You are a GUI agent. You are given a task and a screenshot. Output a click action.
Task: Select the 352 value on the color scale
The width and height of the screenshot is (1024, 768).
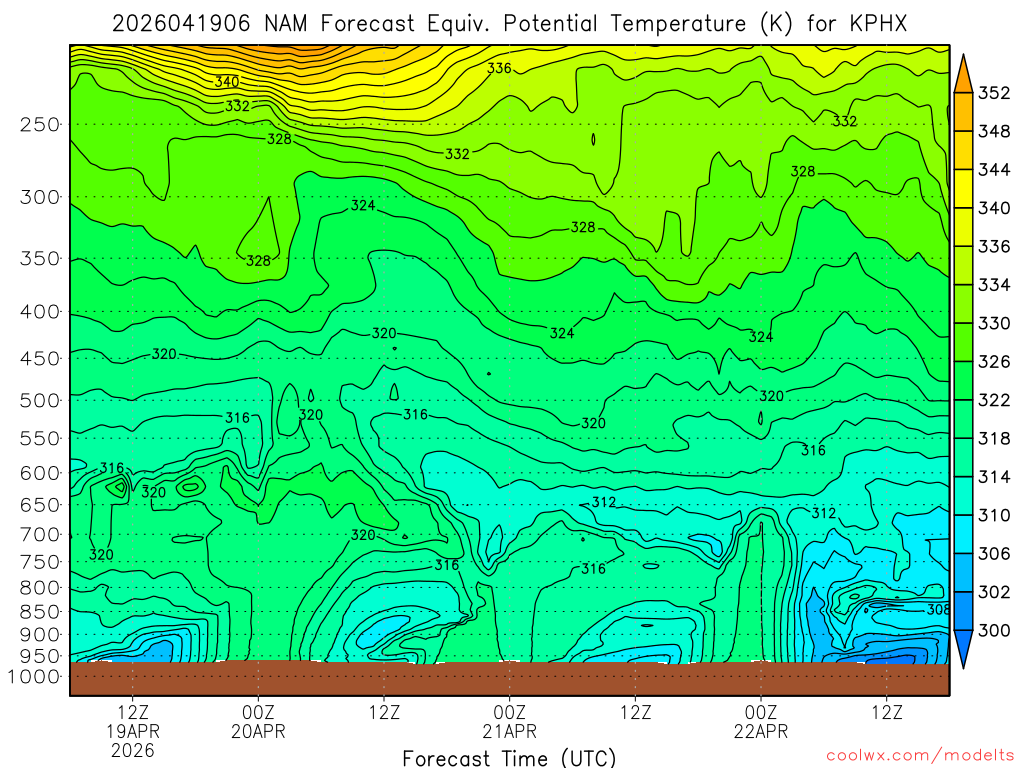click(994, 93)
